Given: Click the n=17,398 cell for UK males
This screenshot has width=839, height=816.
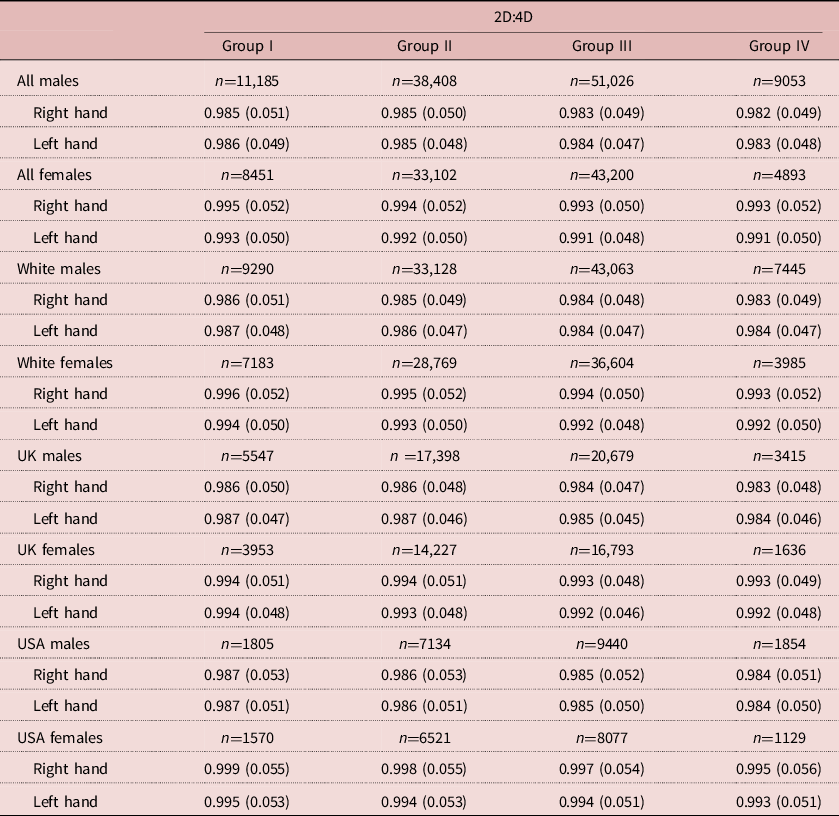Looking at the screenshot, I should pos(425,456).
